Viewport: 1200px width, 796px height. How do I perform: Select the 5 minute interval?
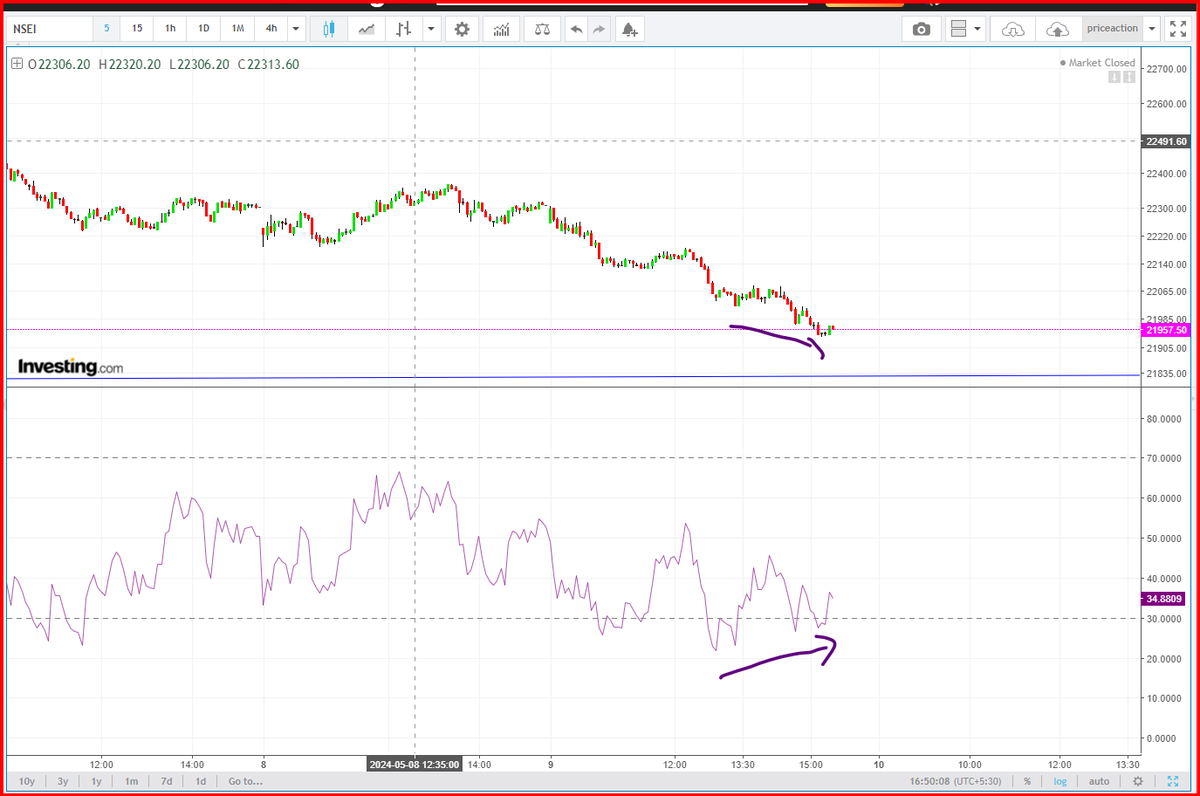pos(106,29)
